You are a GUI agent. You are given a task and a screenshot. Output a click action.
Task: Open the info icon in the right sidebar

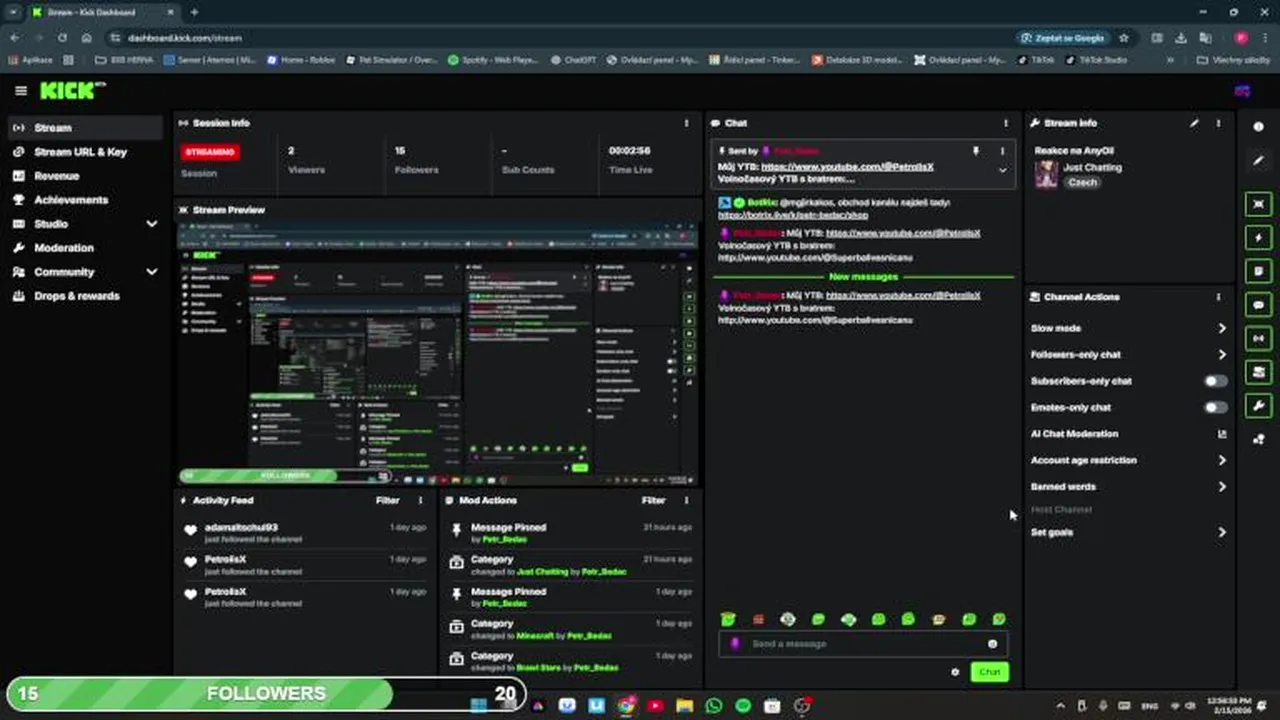1259,127
